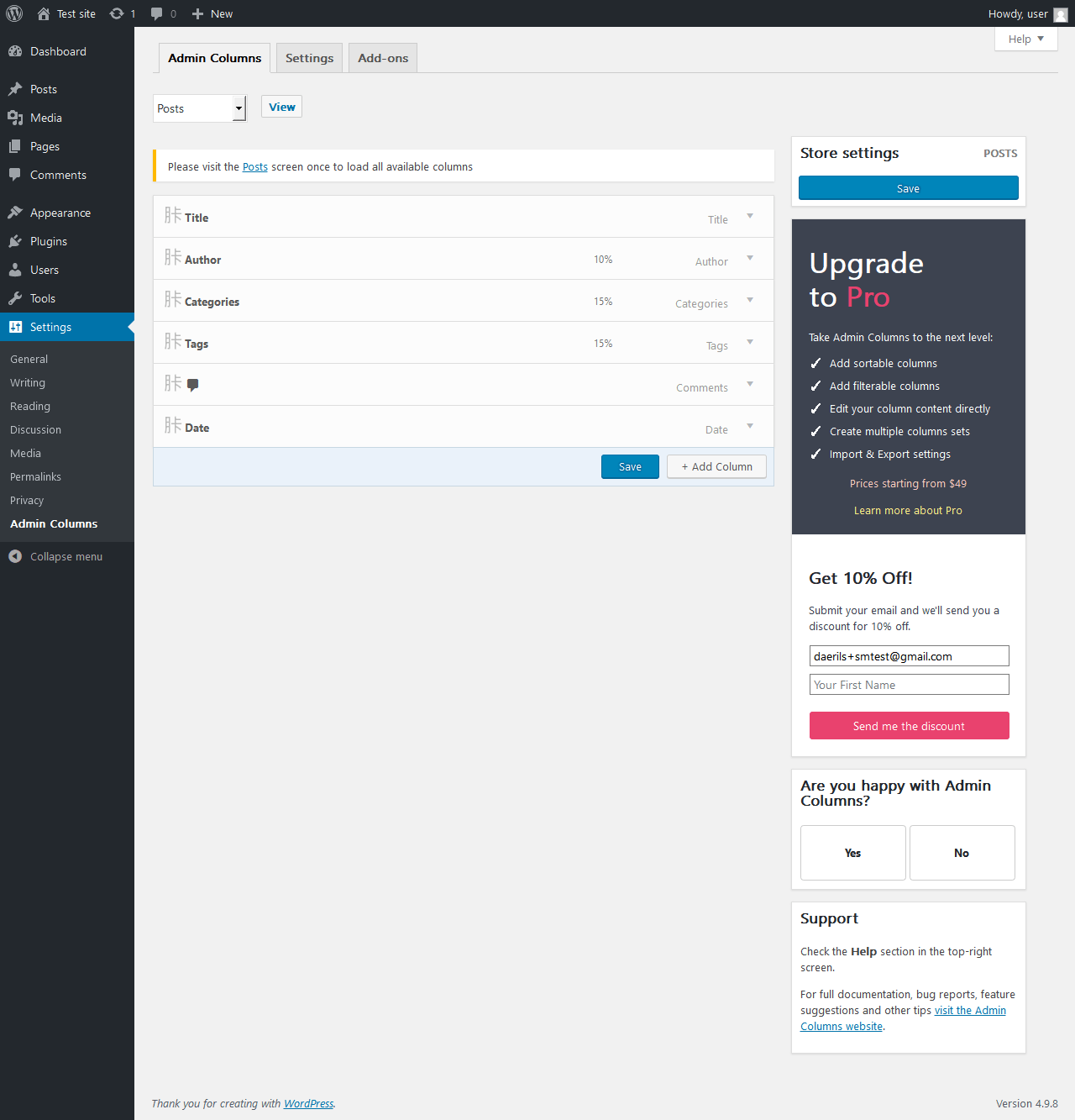Expand the Title column settings

750,216
